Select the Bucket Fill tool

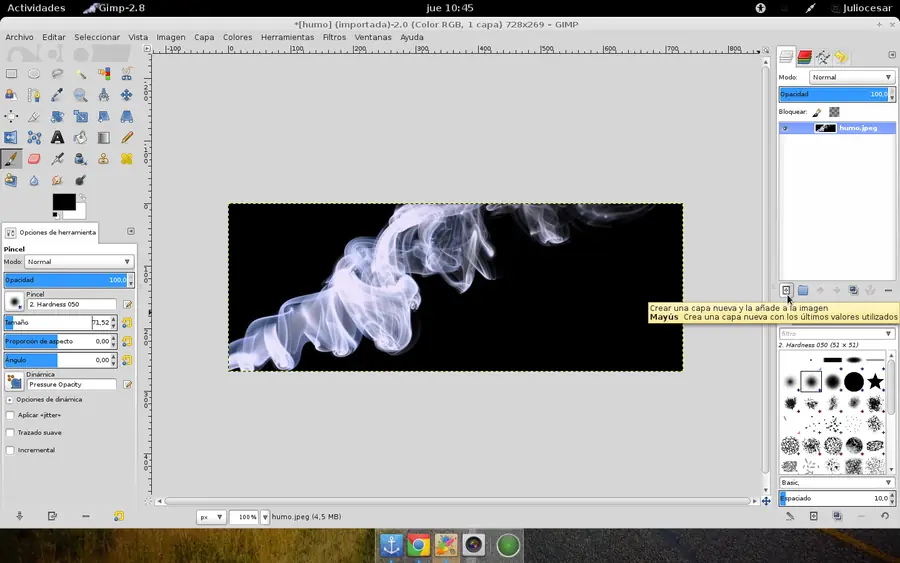click(x=80, y=138)
